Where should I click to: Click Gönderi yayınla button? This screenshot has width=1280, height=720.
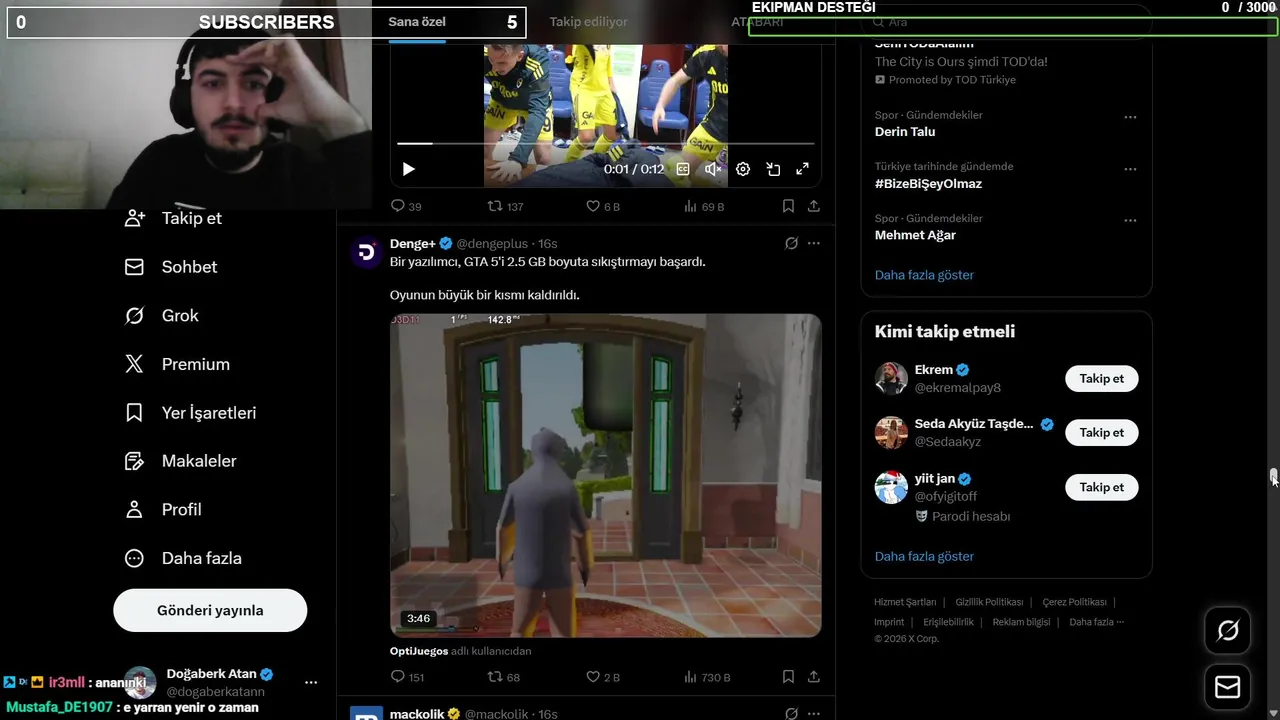(210, 610)
